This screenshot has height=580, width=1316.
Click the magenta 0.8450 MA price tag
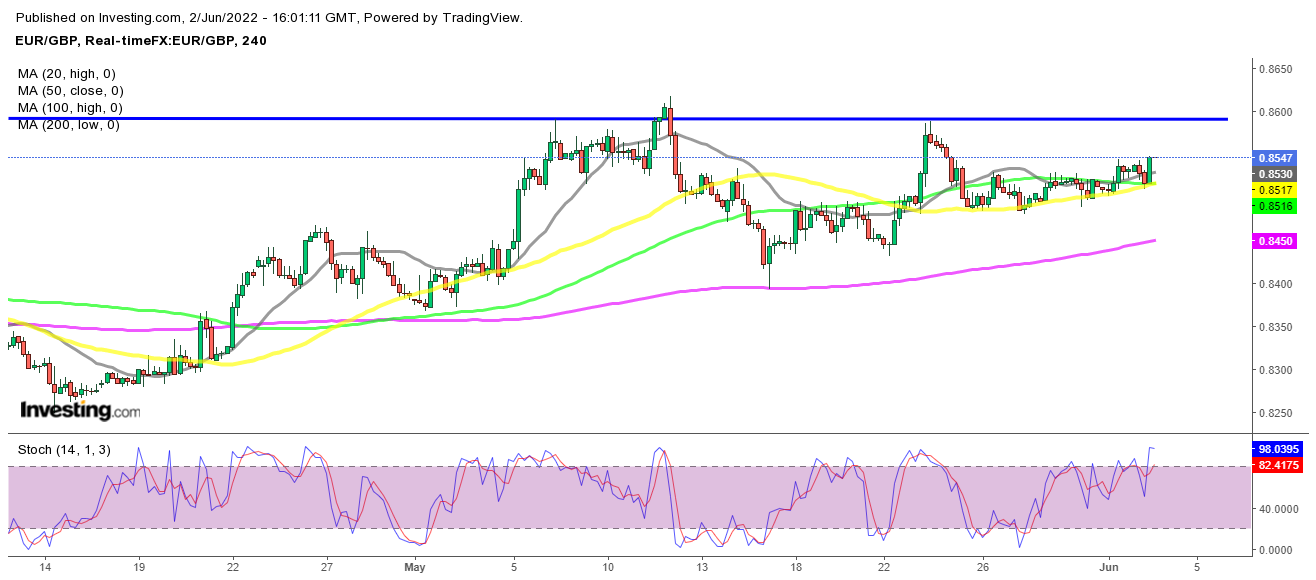coord(1275,241)
